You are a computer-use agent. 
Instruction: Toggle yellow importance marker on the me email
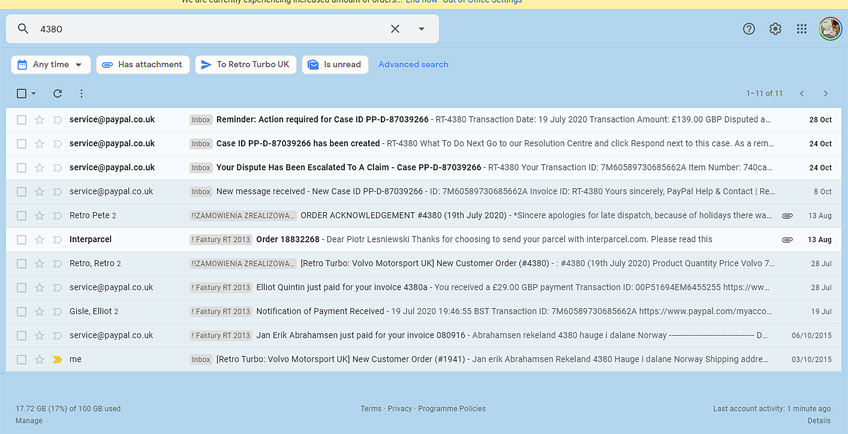(57, 359)
